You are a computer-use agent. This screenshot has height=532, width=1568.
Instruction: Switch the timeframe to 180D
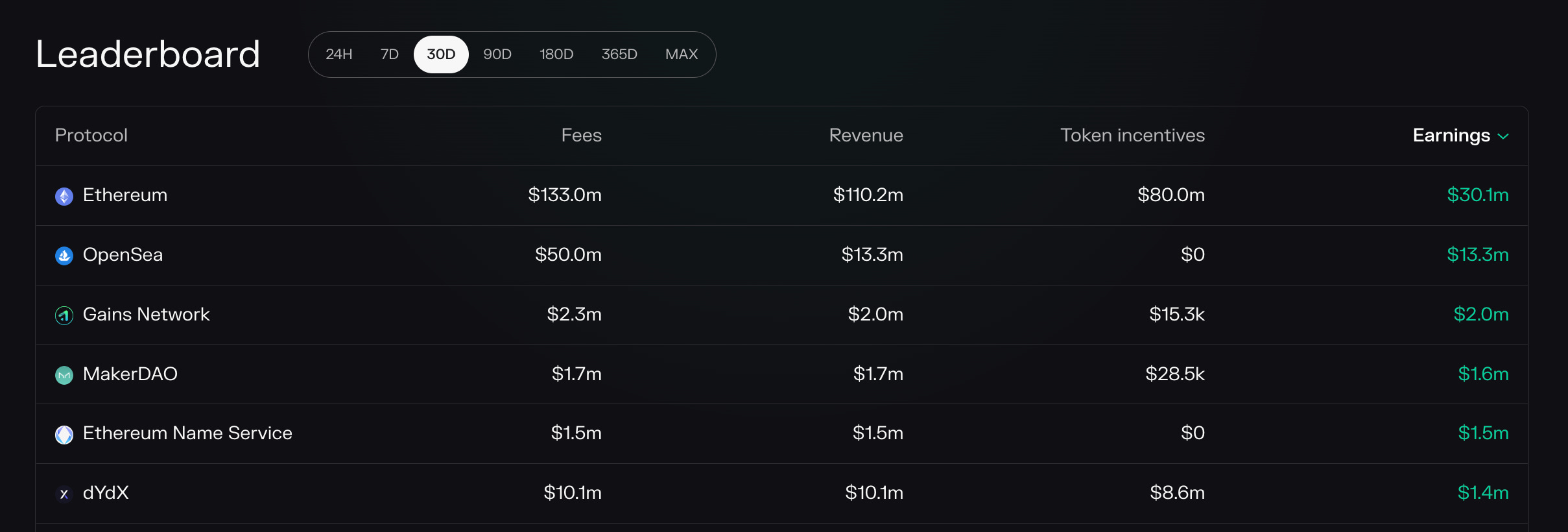tap(556, 54)
